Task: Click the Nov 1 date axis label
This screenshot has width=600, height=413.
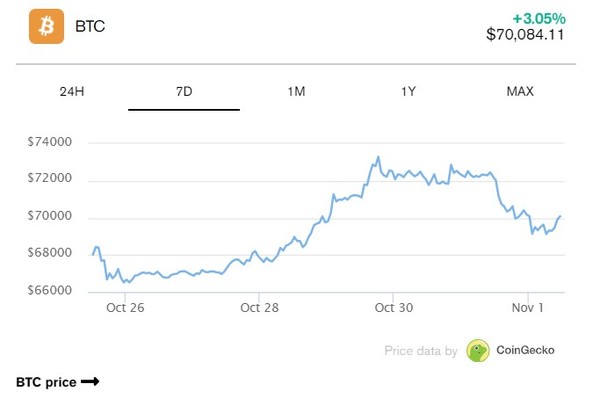Action: click(525, 307)
